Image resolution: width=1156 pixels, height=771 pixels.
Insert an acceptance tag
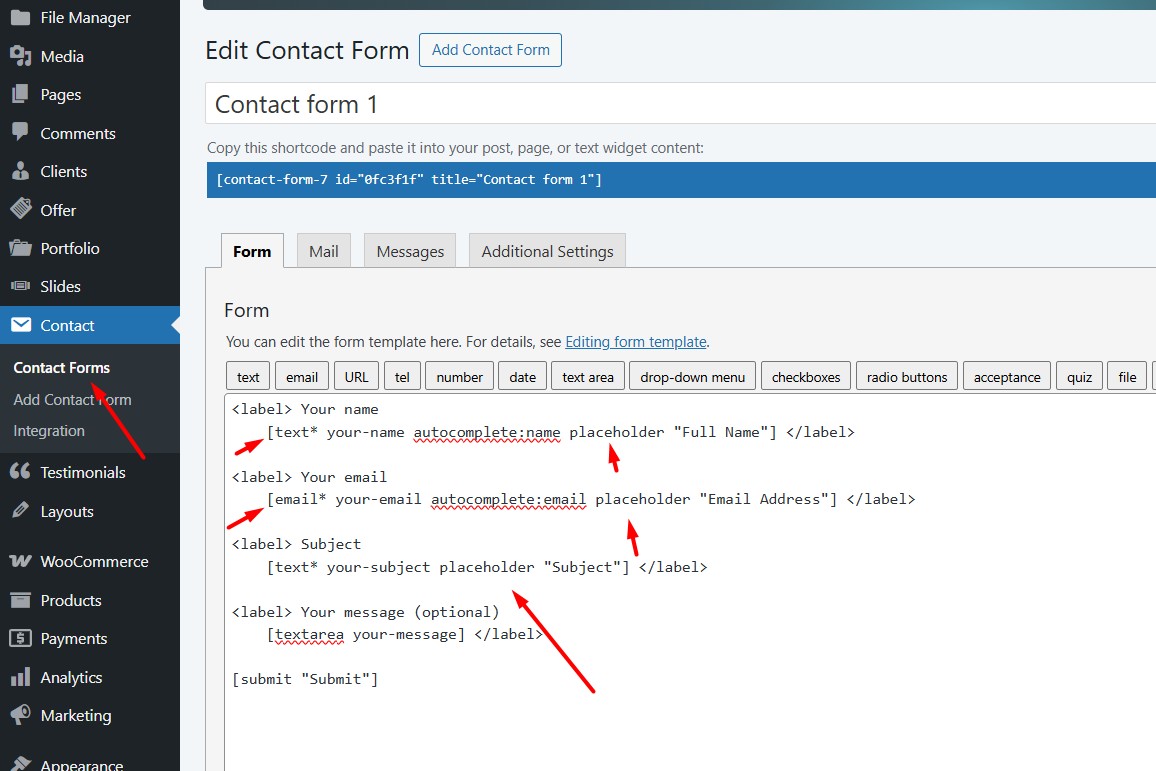[x=1006, y=376]
